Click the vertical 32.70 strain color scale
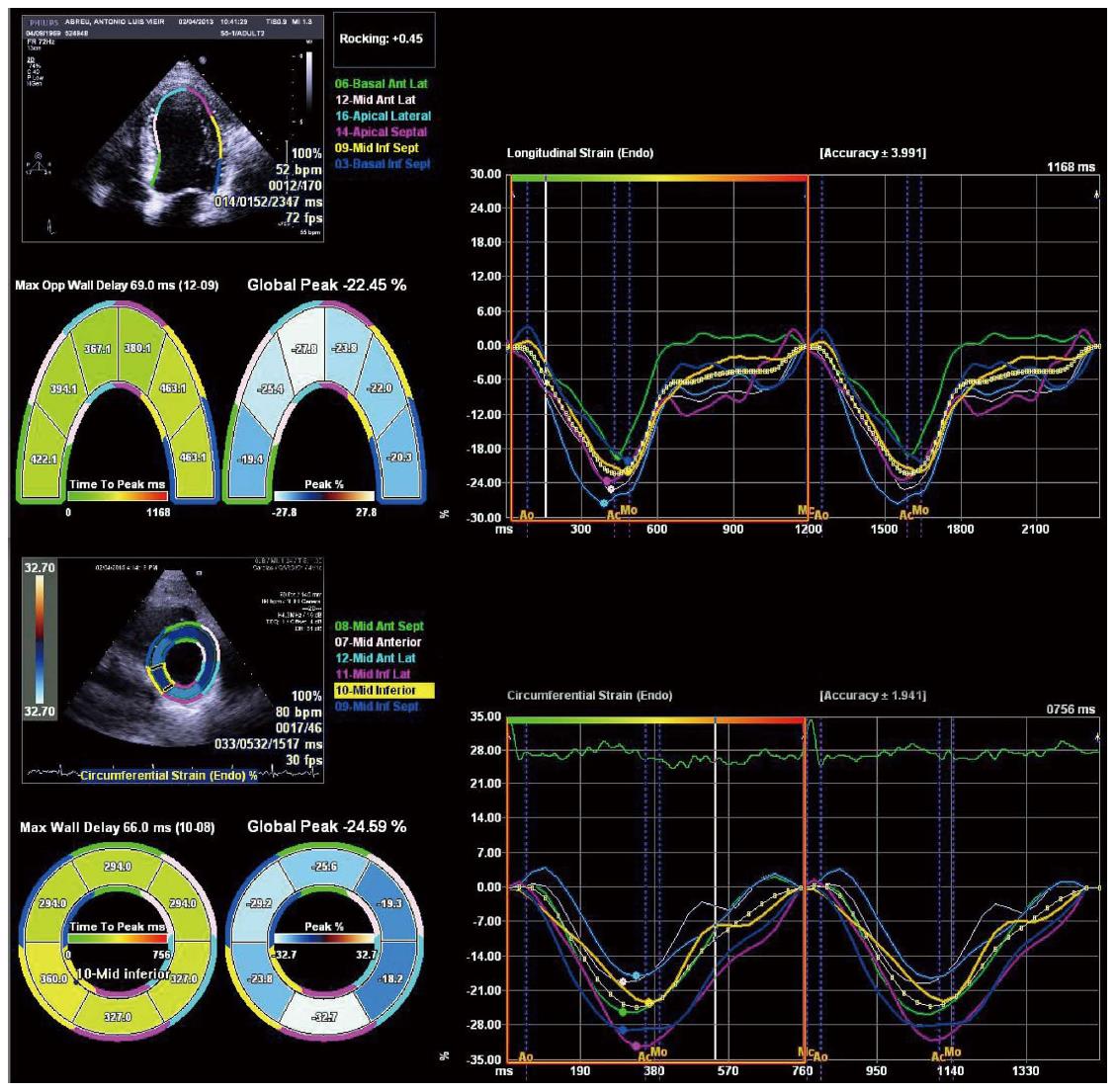Image resolution: width=1116 pixels, height=1092 pixels. tap(40, 638)
